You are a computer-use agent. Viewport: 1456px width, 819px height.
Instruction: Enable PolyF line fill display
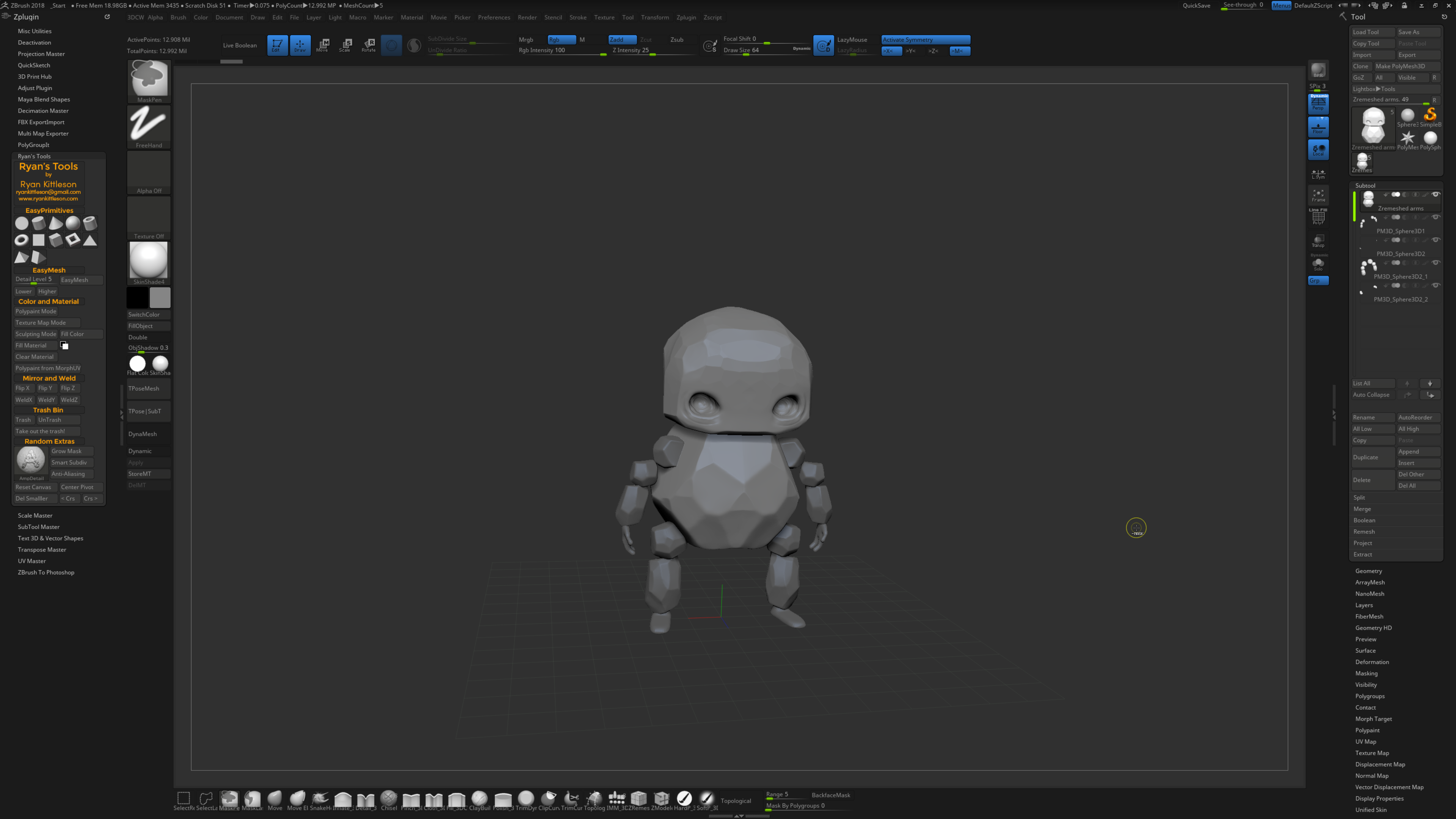coord(1318,218)
